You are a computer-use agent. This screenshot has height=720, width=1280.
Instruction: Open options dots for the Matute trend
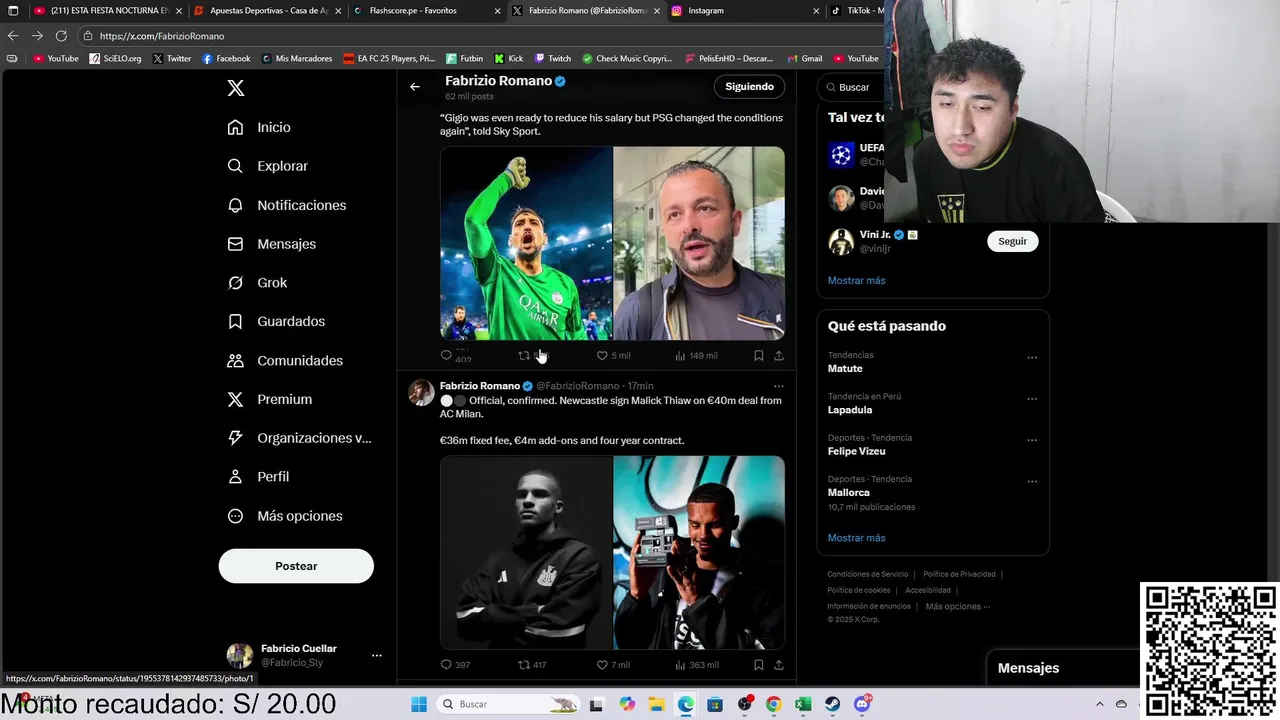[x=1032, y=357]
